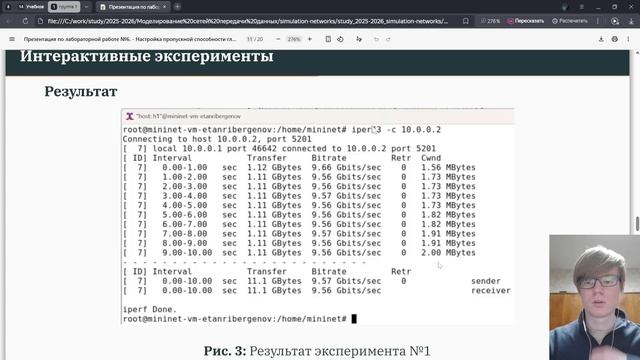Click the Интерактивные эксперименты slide heading

coord(147,56)
